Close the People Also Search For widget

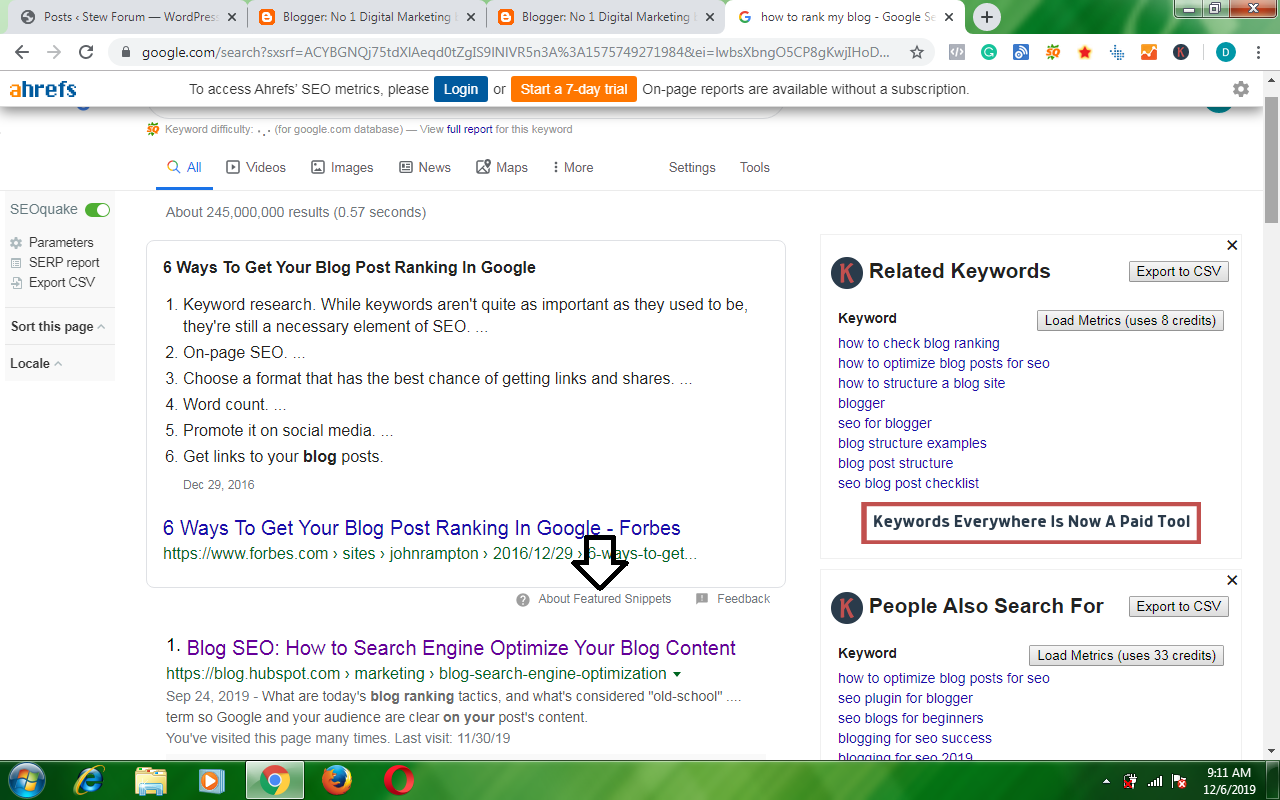click(1232, 580)
